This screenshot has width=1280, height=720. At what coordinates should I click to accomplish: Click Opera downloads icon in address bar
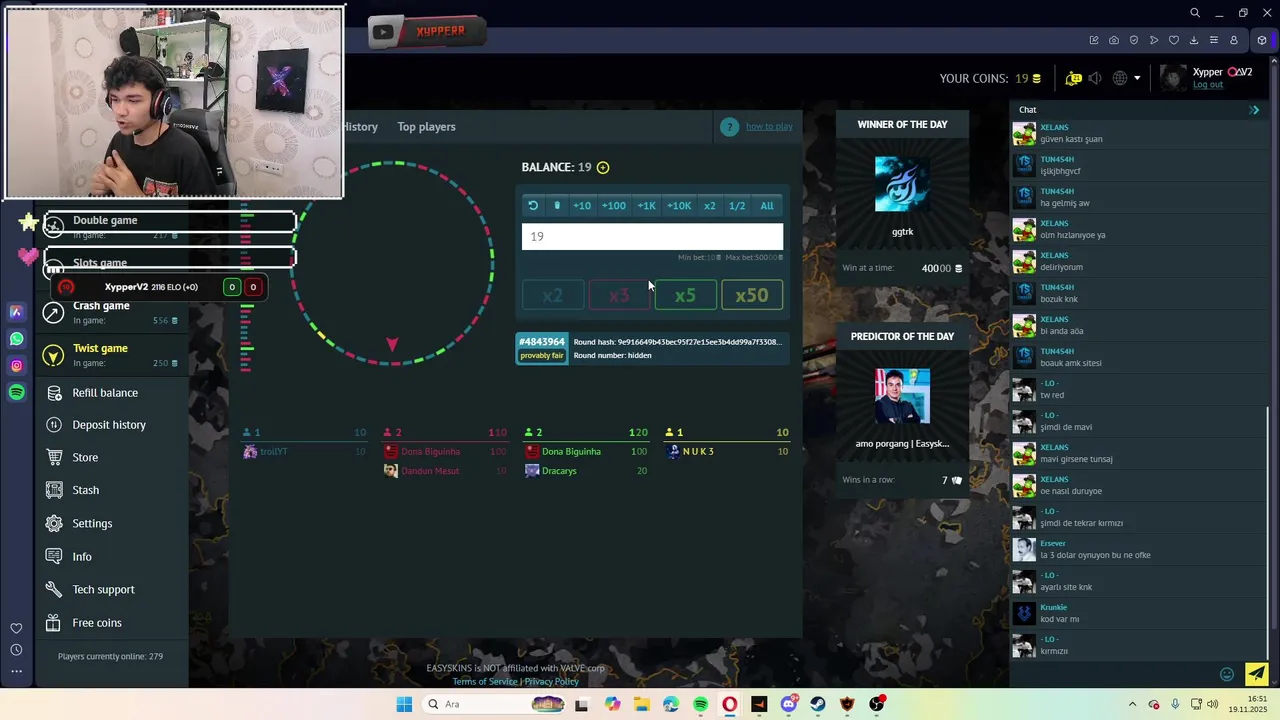[1194, 40]
